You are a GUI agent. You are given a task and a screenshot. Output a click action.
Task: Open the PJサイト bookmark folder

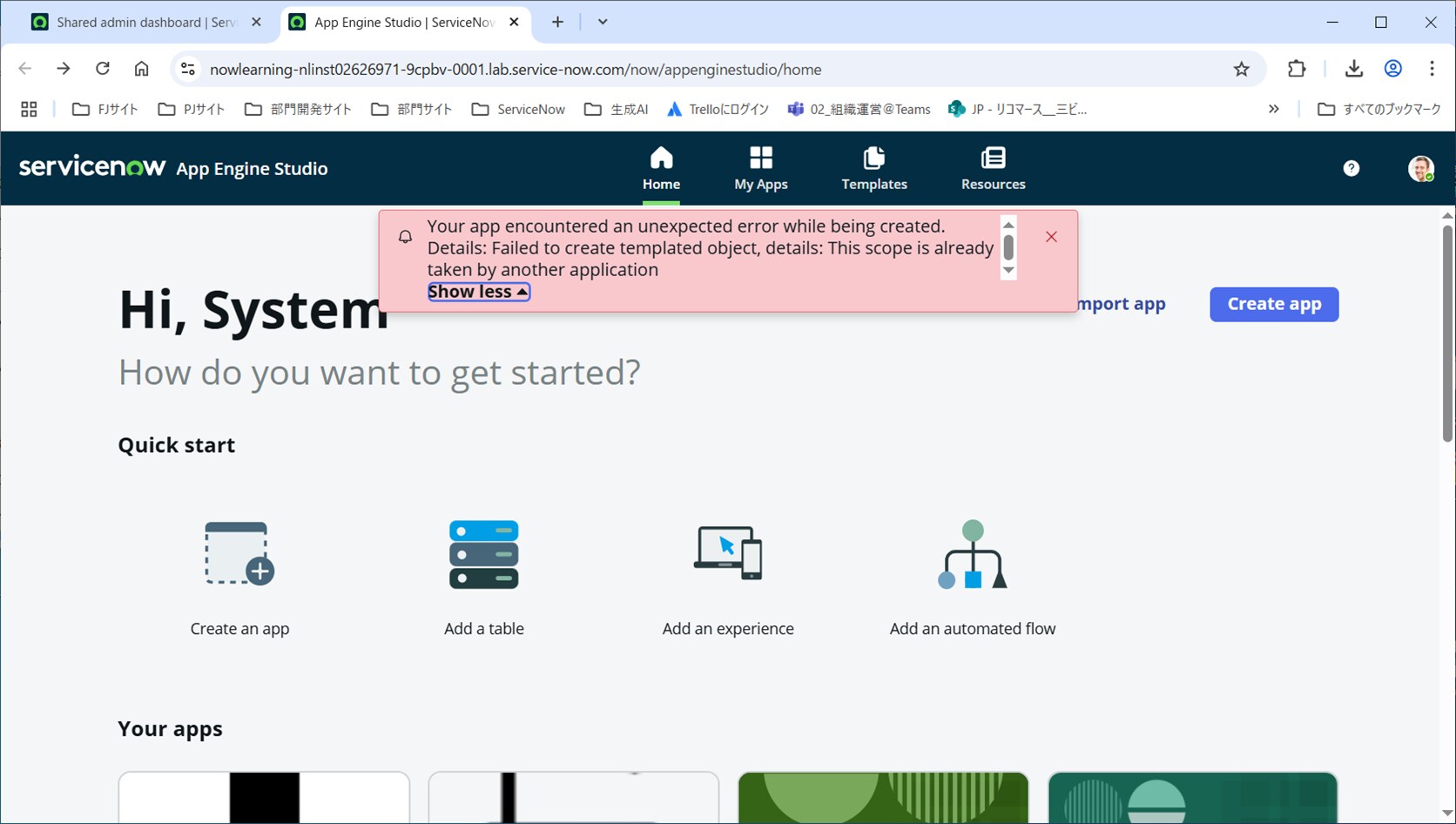[192, 109]
